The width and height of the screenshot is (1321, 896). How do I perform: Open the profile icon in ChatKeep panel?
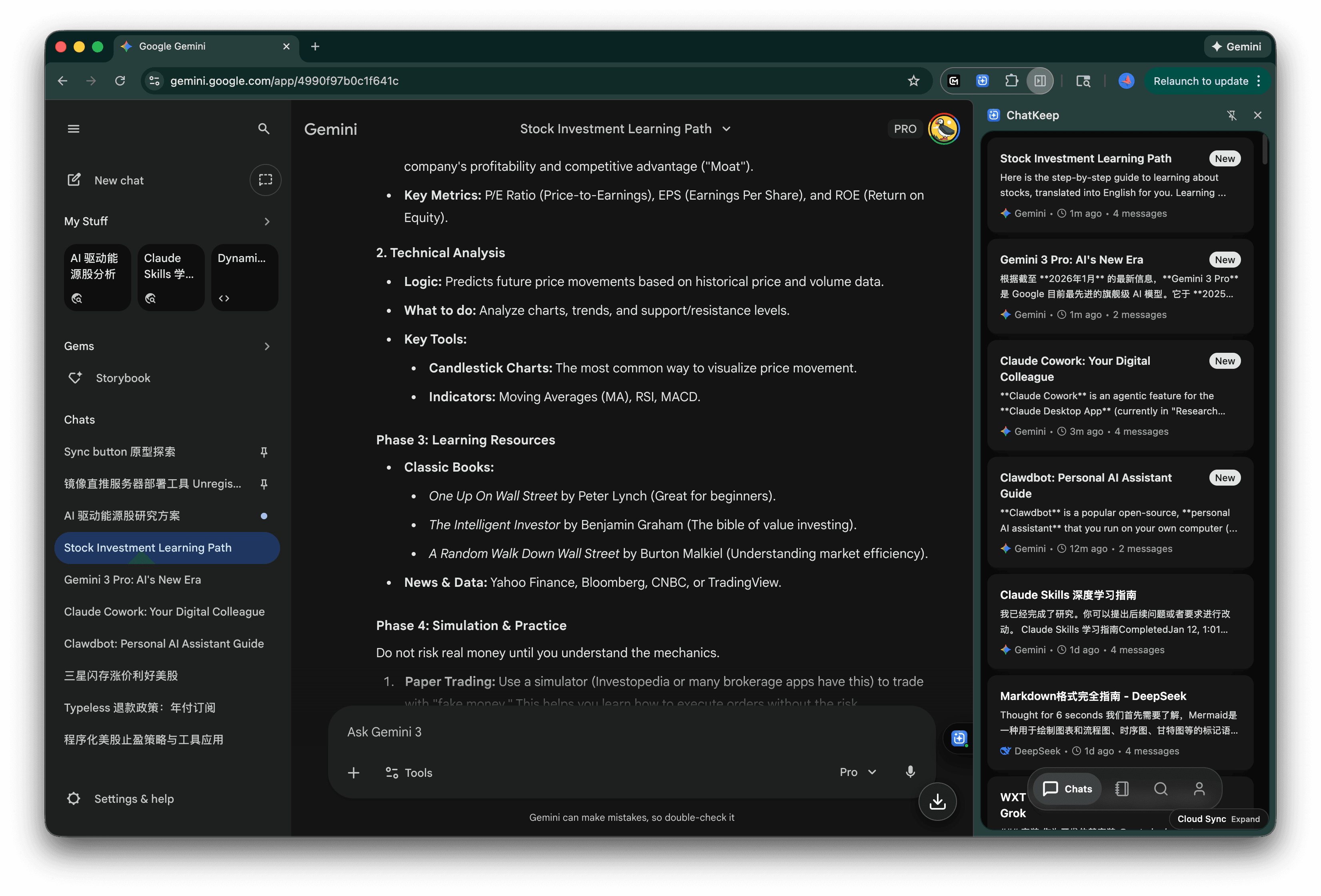(x=1200, y=789)
